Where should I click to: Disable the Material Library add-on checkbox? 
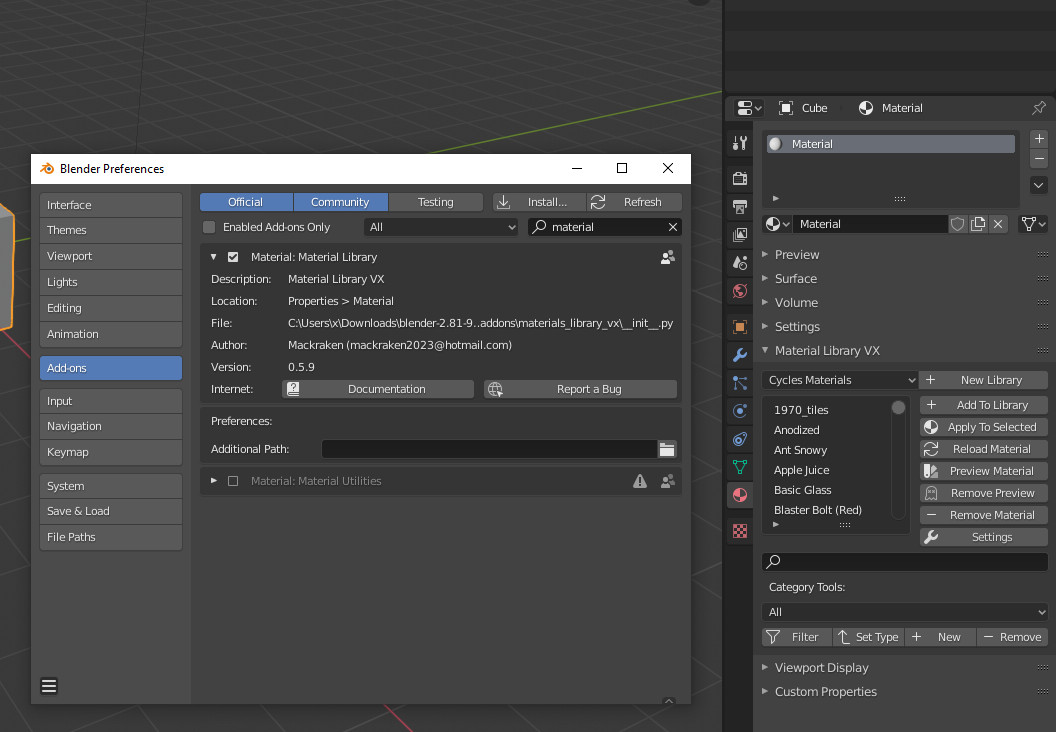point(233,257)
